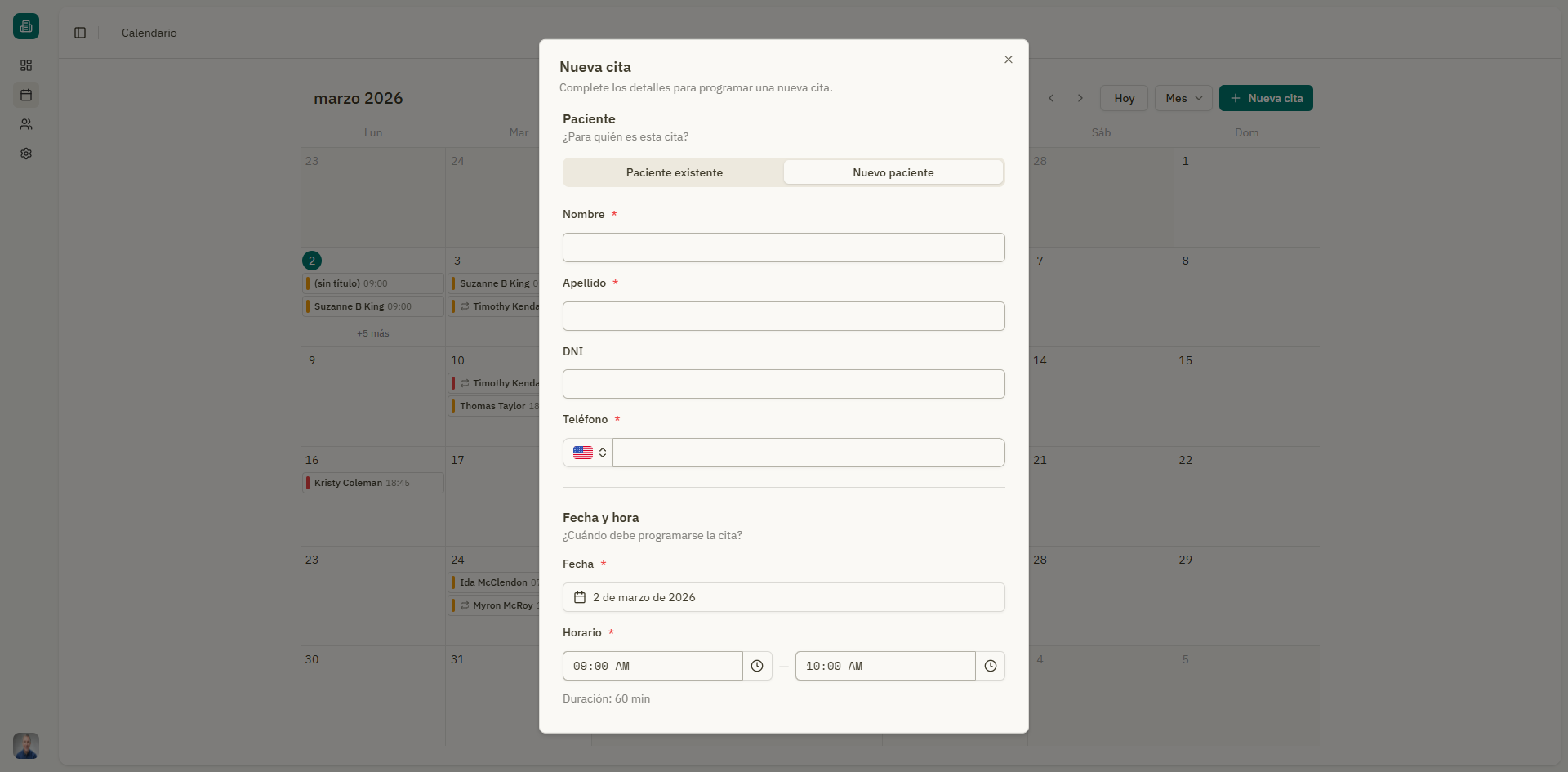Select the dashboard grid icon

click(x=26, y=65)
